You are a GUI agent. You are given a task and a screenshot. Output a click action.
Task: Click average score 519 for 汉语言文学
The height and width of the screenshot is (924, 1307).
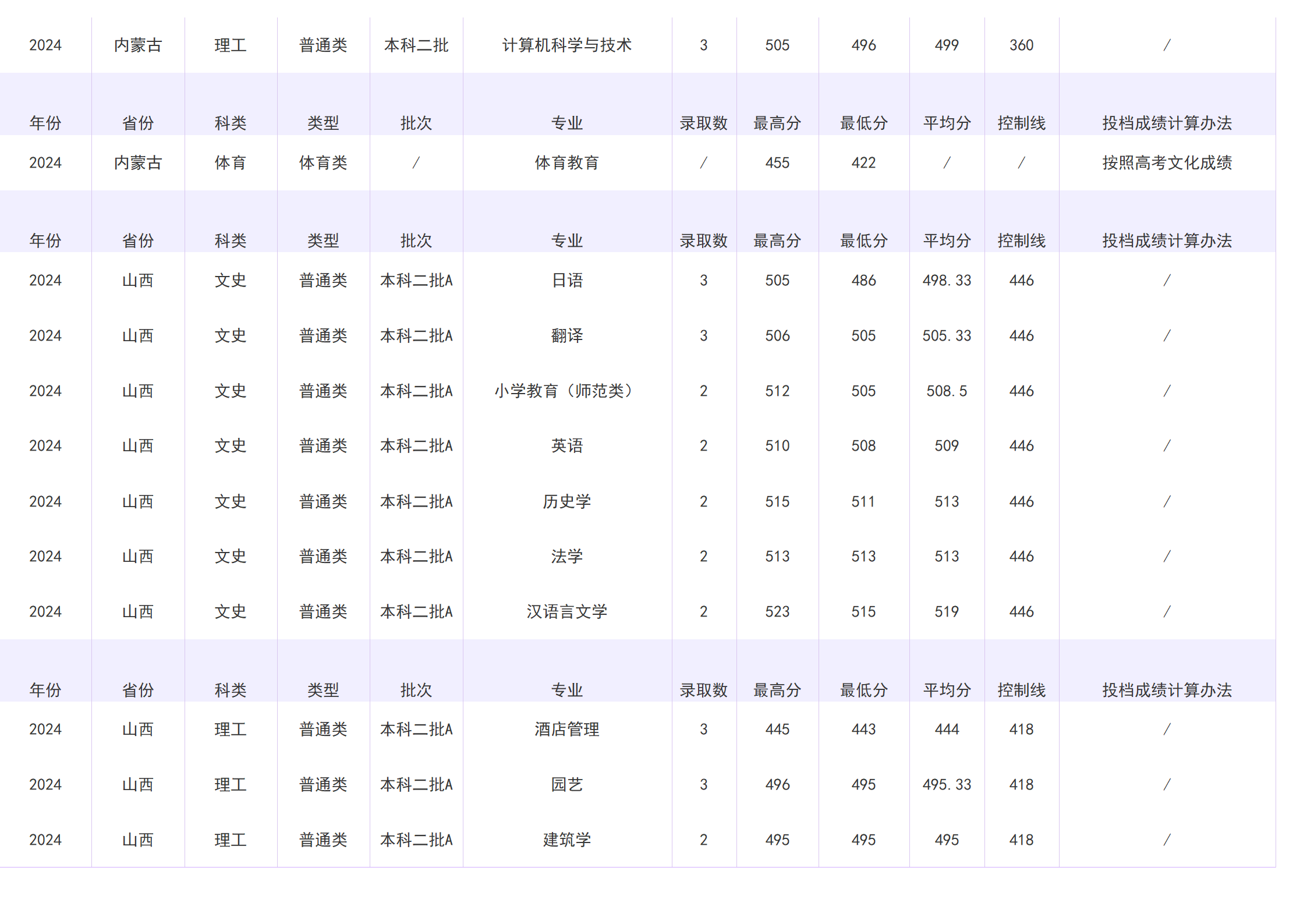[947, 612]
